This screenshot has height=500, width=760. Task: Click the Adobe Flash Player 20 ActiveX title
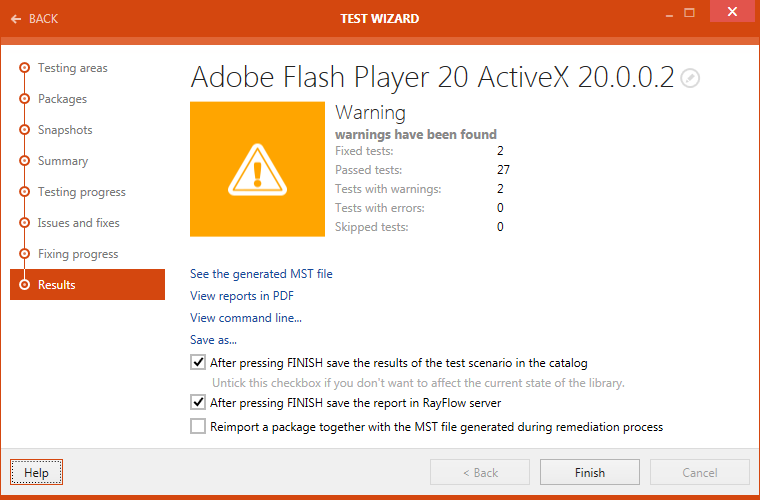tap(432, 77)
